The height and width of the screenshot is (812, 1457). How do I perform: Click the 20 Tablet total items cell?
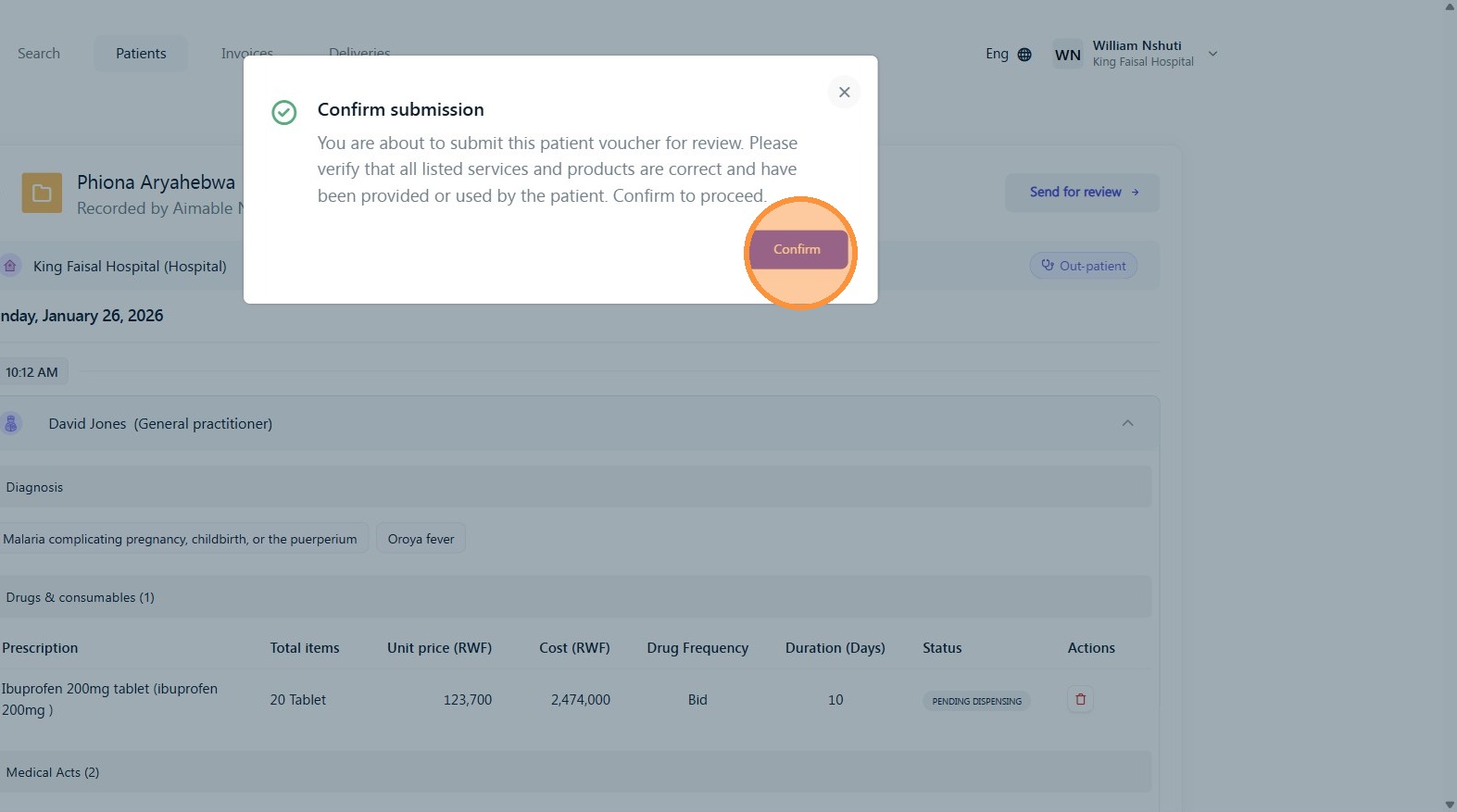298,700
